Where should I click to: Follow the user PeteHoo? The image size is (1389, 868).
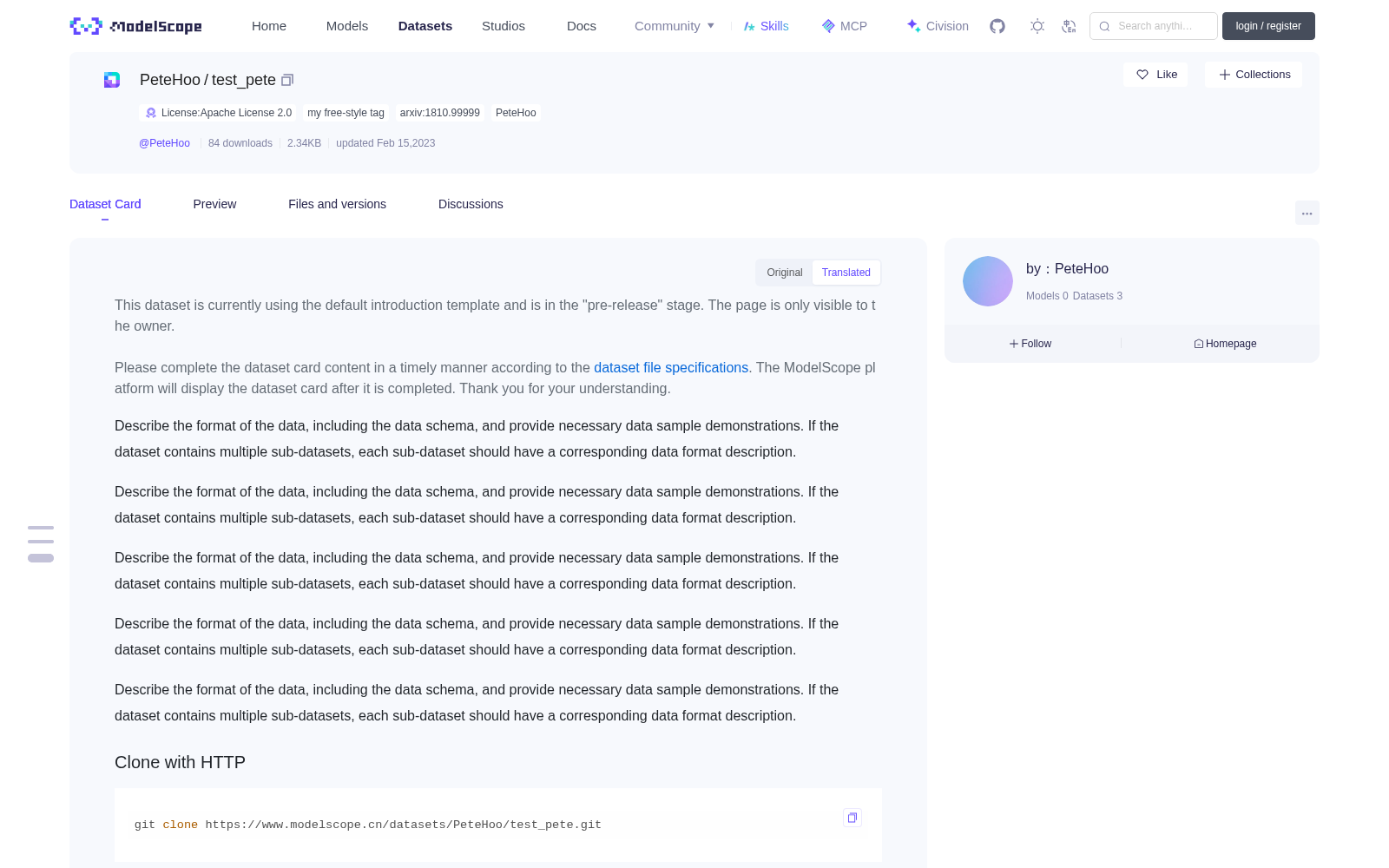1030,344
